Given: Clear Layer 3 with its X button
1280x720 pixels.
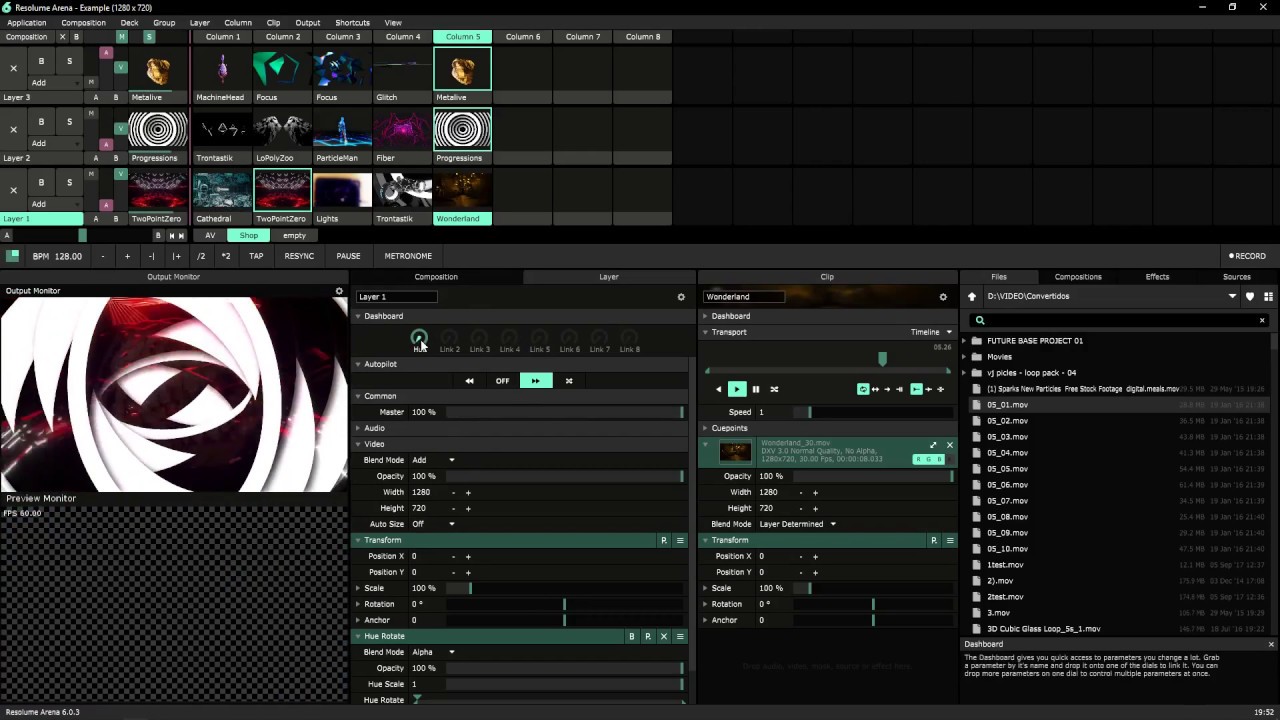Looking at the screenshot, I should [x=13, y=69].
